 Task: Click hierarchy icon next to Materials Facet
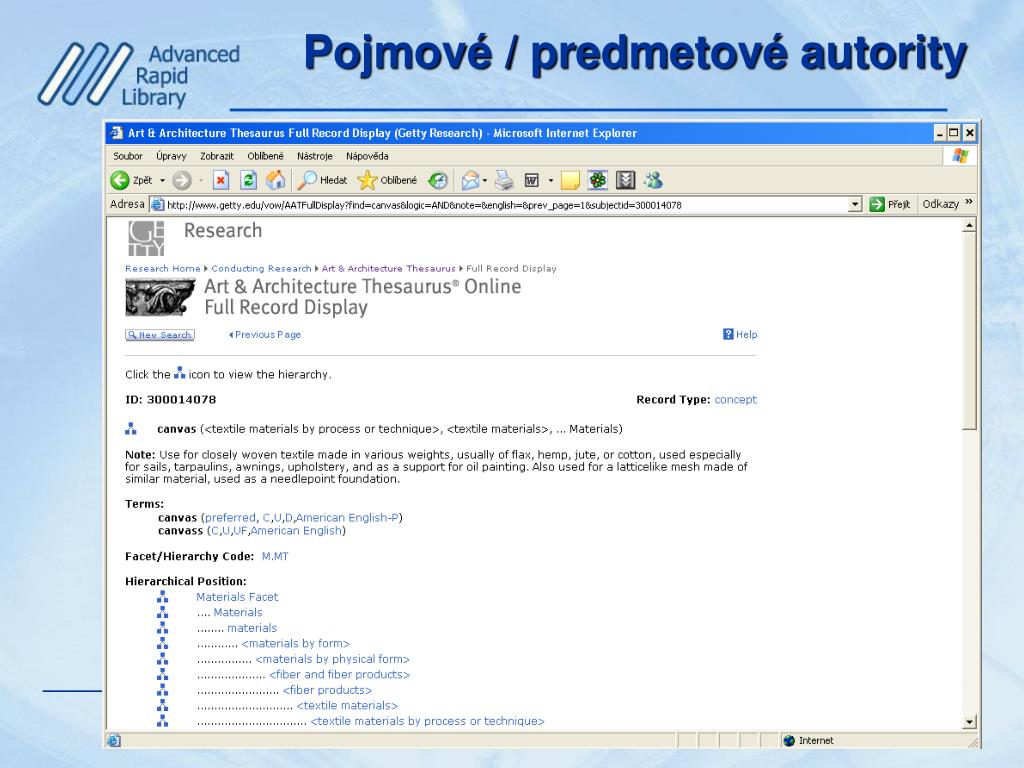click(163, 597)
